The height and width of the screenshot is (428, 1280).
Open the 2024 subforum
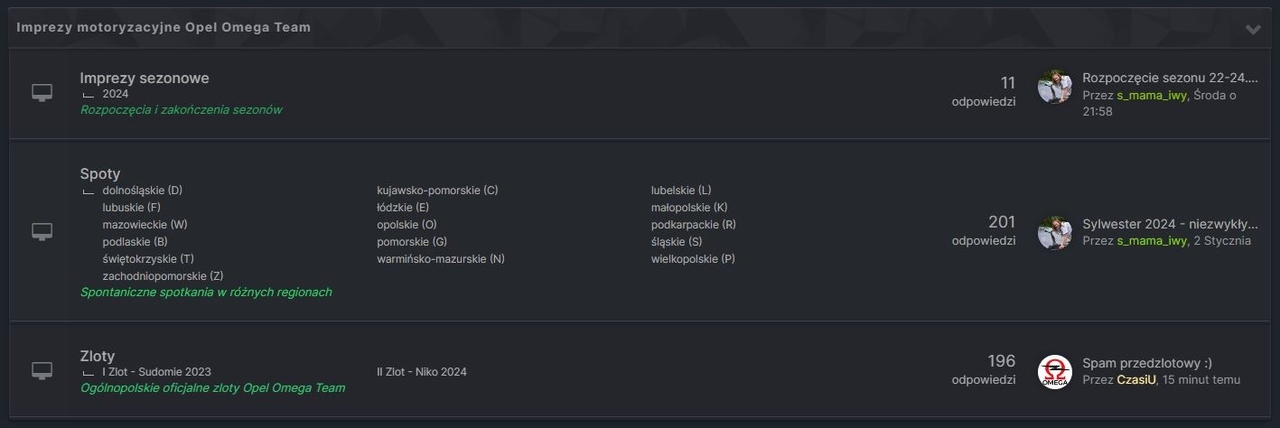(x=115, y=94)
